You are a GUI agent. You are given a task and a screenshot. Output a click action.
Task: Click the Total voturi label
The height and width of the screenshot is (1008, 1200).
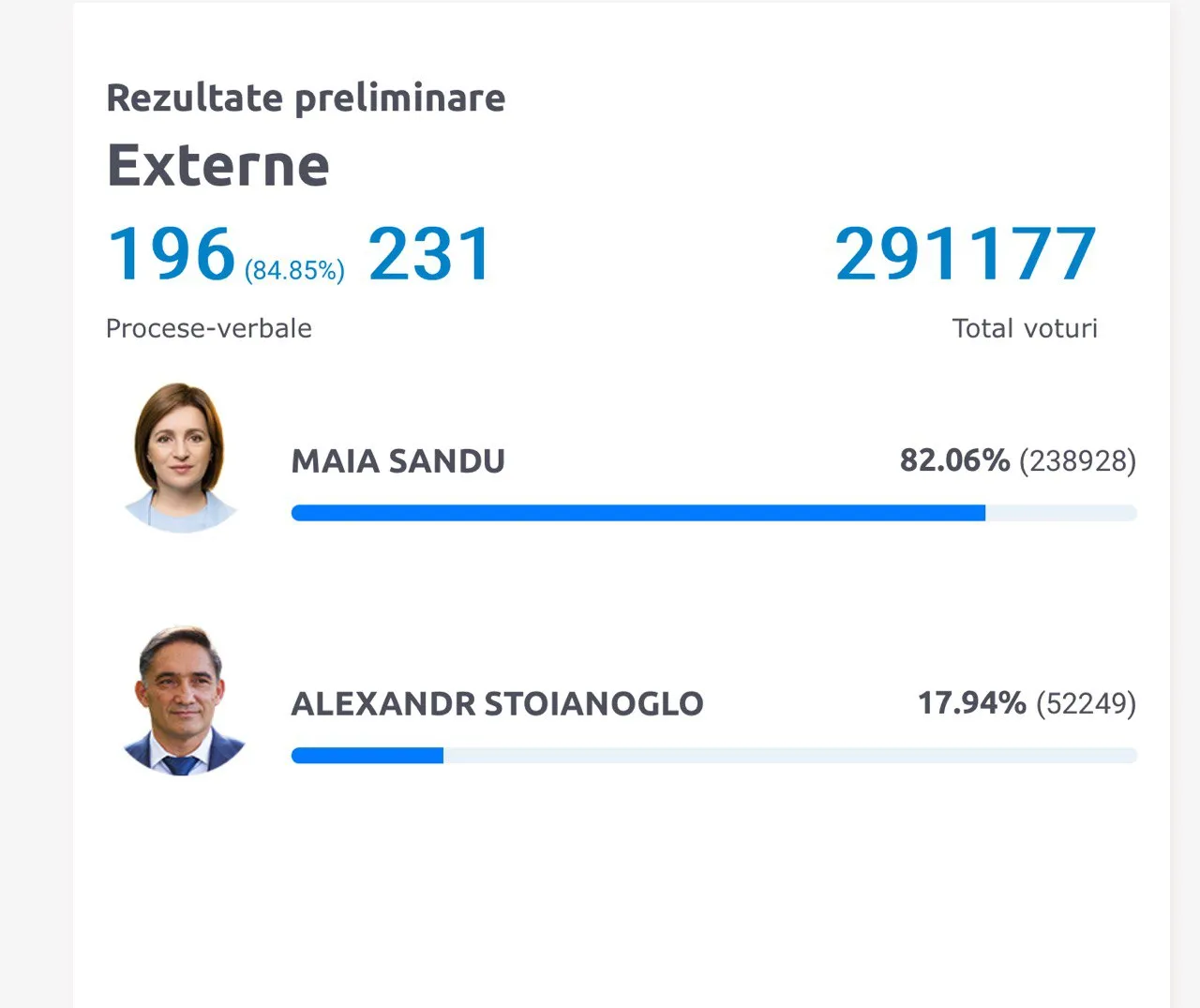1025,328
